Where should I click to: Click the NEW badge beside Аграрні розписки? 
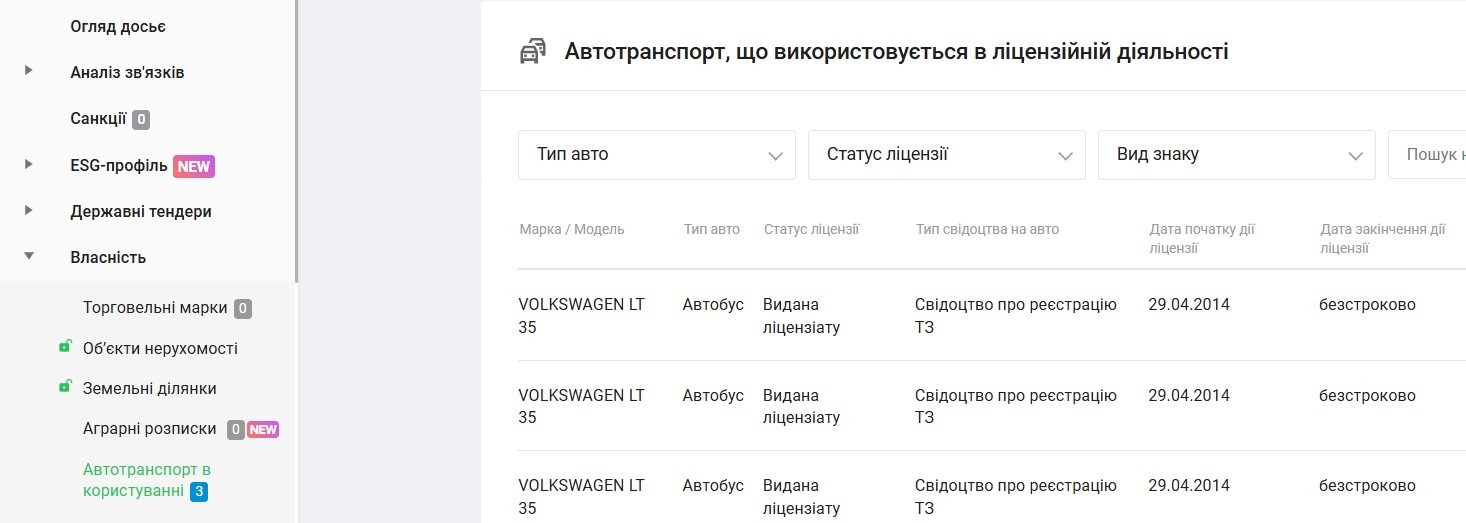263,429
